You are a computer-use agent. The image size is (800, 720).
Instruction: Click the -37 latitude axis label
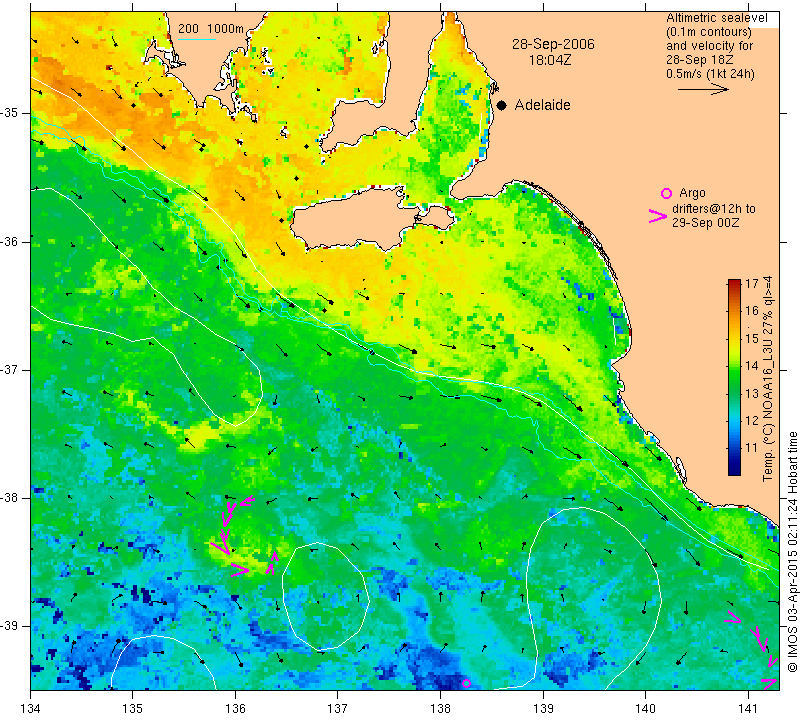(x=11, y=369)
